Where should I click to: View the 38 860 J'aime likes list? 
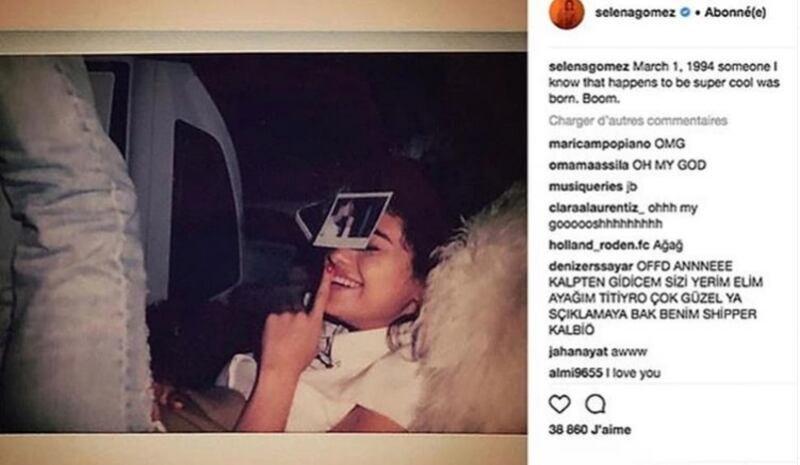(590, 430)
